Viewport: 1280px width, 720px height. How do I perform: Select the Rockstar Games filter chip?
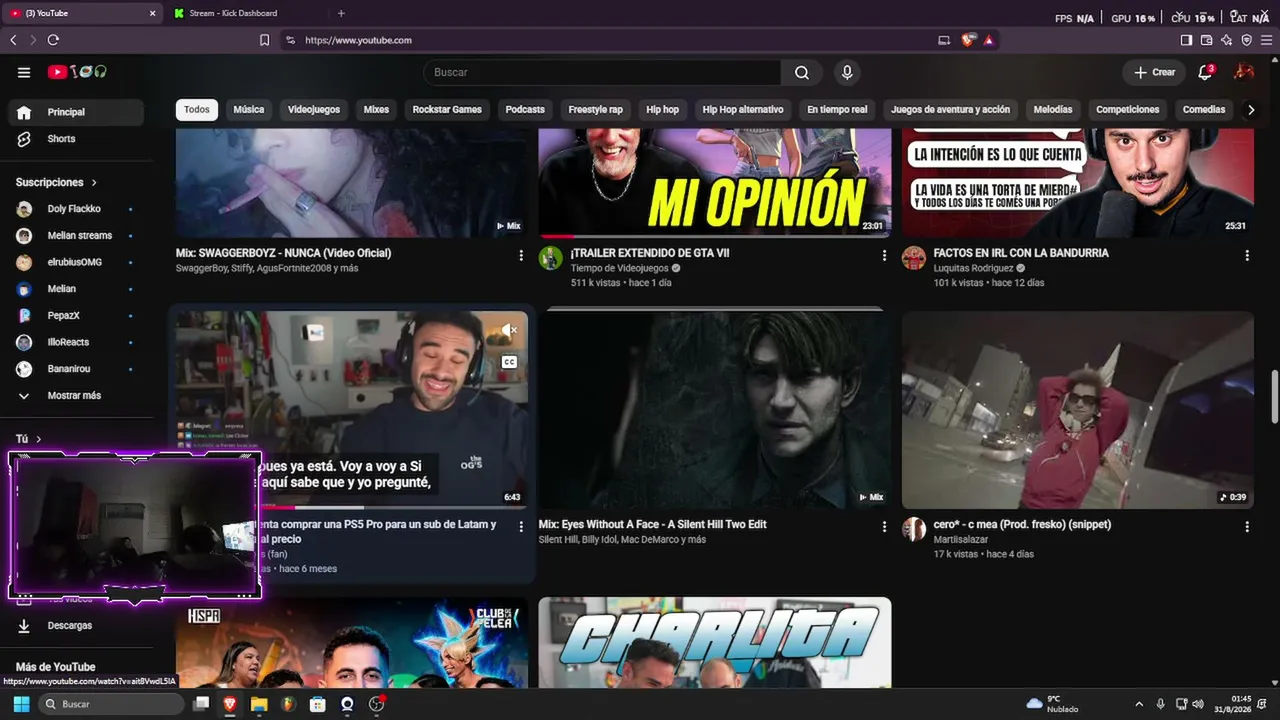point(447,110)
